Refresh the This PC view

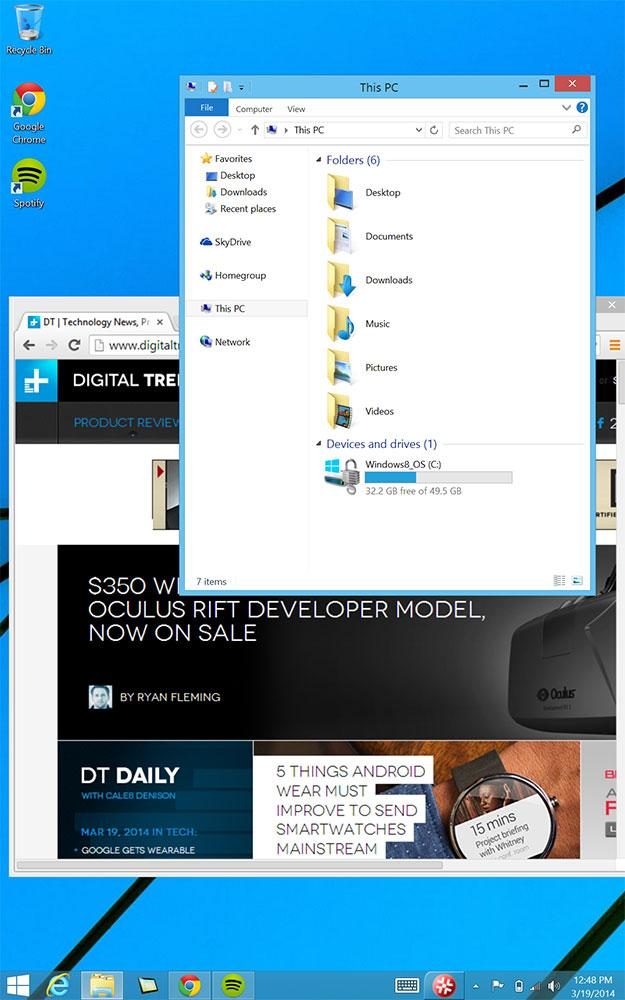434,130
